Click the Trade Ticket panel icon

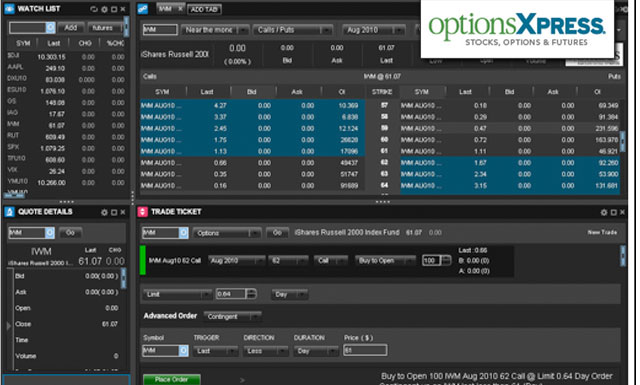[142, 212]
